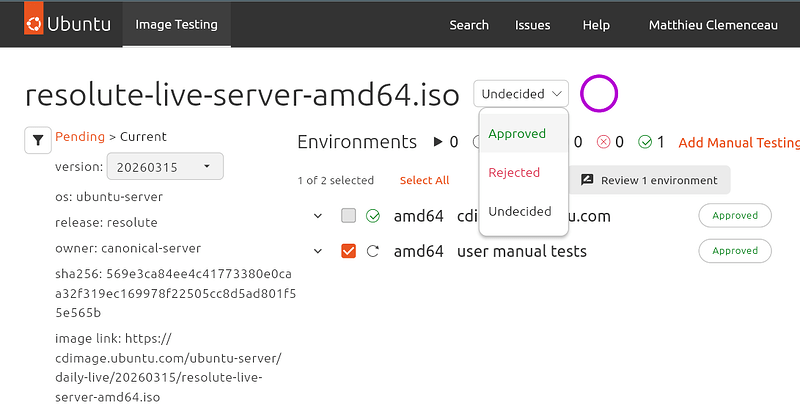Open the filter funnel icon button

pyautogui.click(x=38, y=140)
